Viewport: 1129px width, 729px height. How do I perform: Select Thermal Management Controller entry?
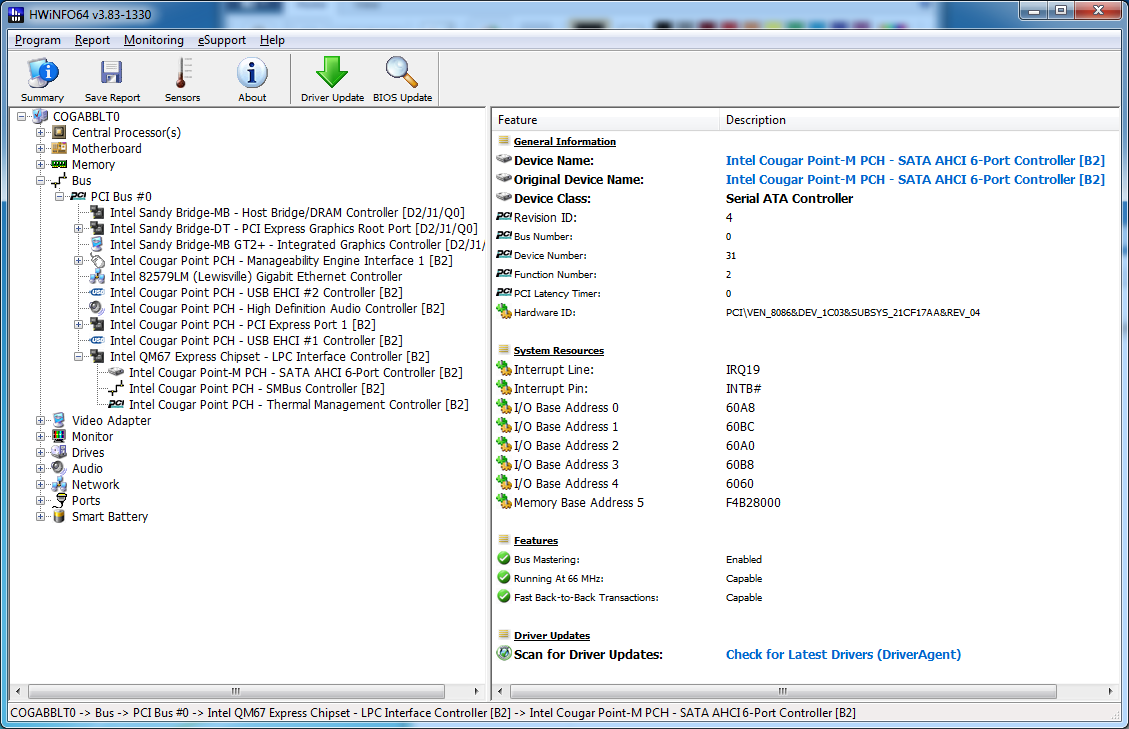pyautogui.click(x=298, y=405)
